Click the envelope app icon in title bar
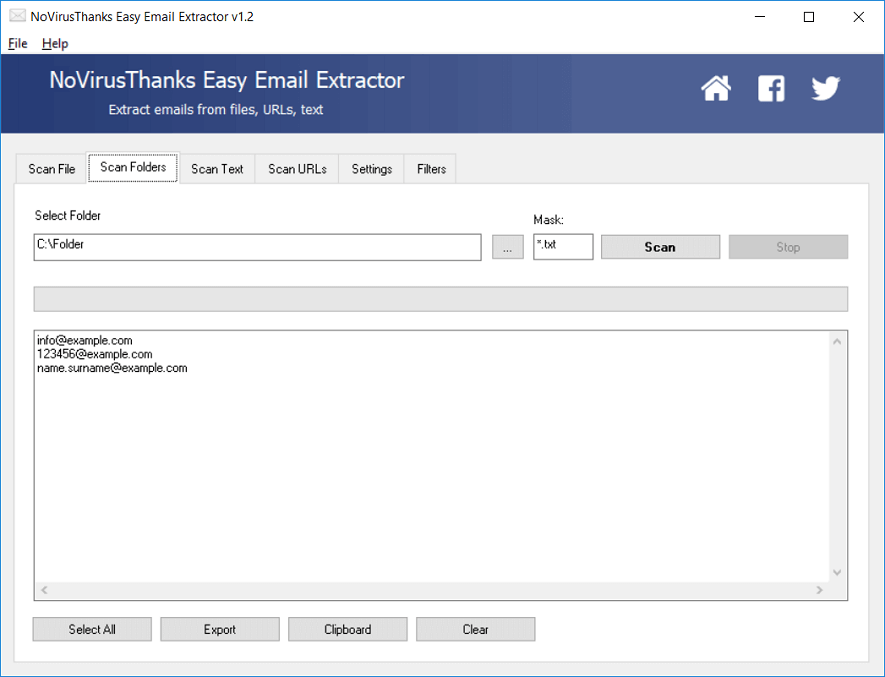 coord(17,16)
